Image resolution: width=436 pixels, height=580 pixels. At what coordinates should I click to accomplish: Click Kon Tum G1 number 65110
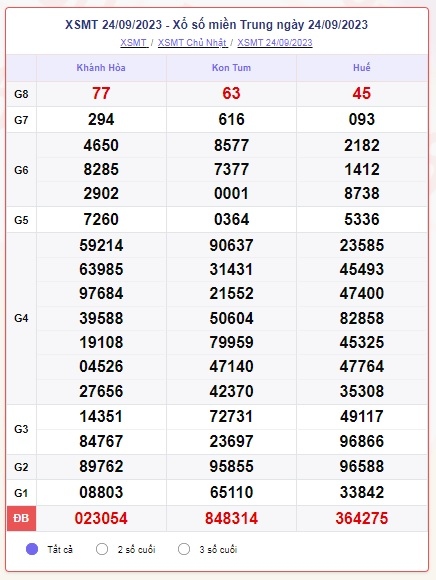click(231, 492)
